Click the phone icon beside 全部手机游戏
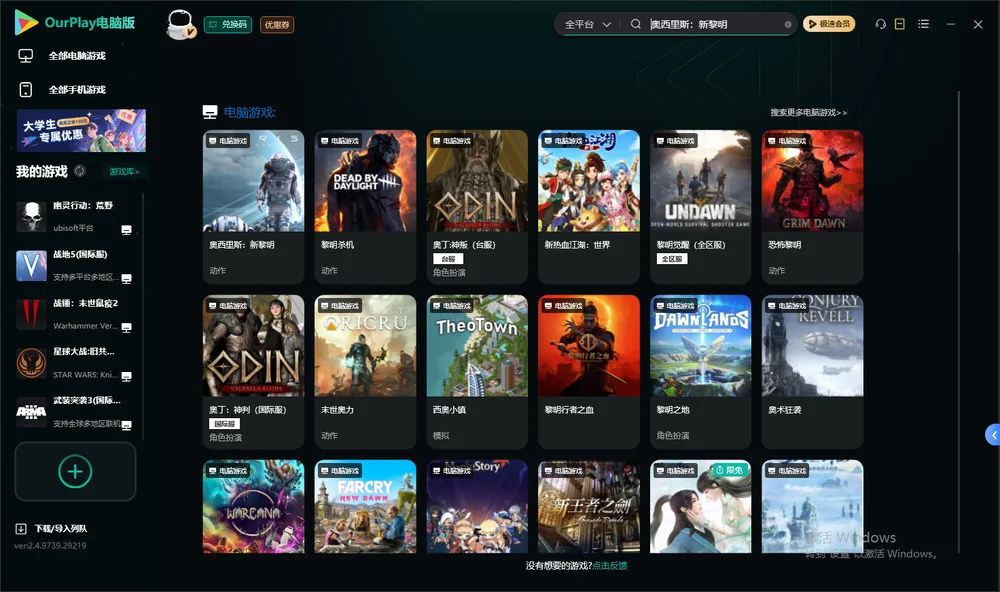Viewport: 1000px width, 592px height. (x=26, y=89)
